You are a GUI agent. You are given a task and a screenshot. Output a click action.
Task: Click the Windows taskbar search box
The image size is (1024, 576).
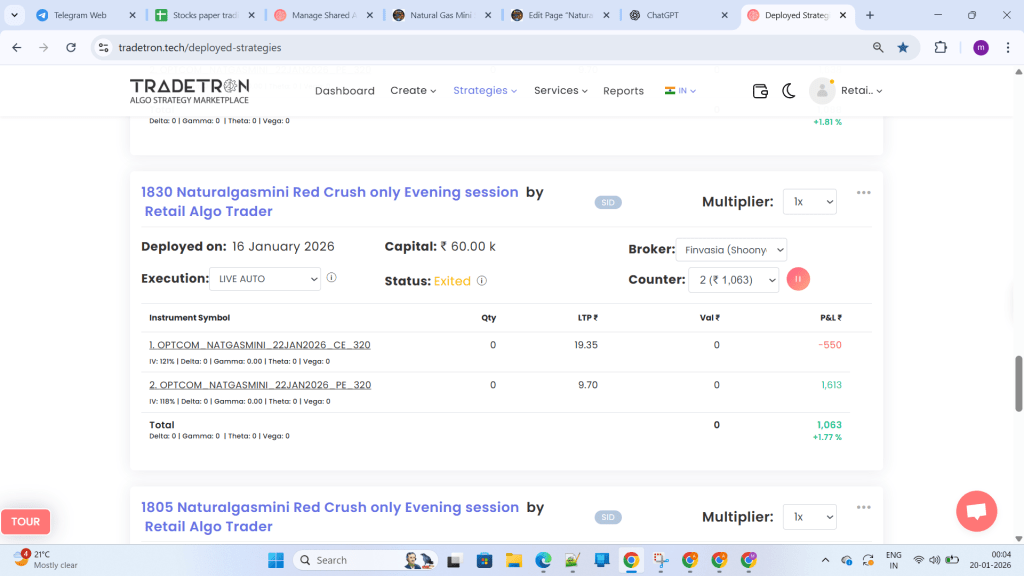click(360, 560)
